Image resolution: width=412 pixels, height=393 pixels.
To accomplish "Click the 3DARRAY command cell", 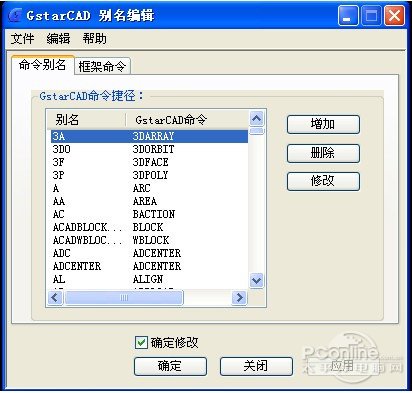I will (x=153, y=136).
